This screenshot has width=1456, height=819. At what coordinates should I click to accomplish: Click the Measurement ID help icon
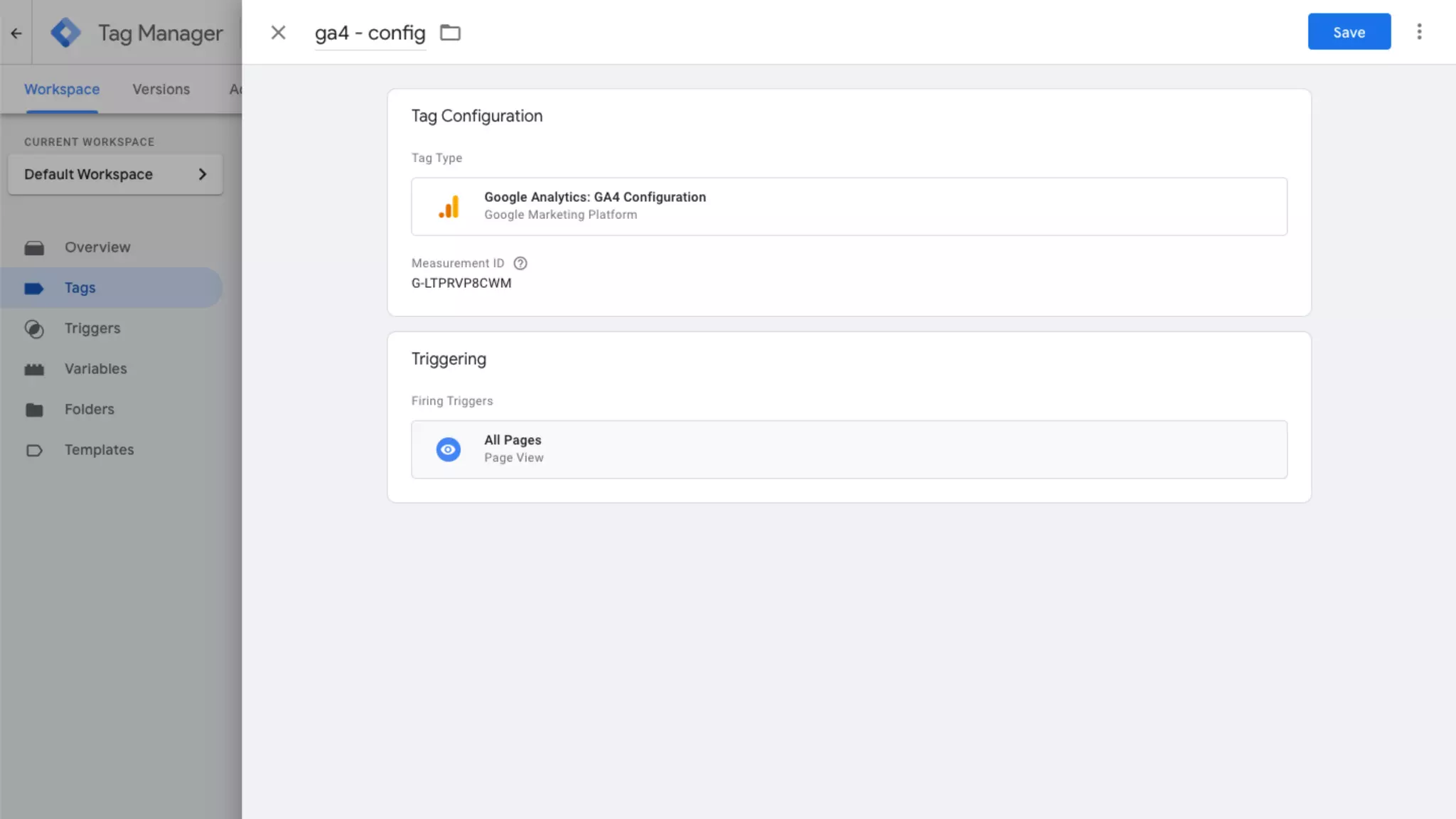pyautogui.click(x=520, y=263)
